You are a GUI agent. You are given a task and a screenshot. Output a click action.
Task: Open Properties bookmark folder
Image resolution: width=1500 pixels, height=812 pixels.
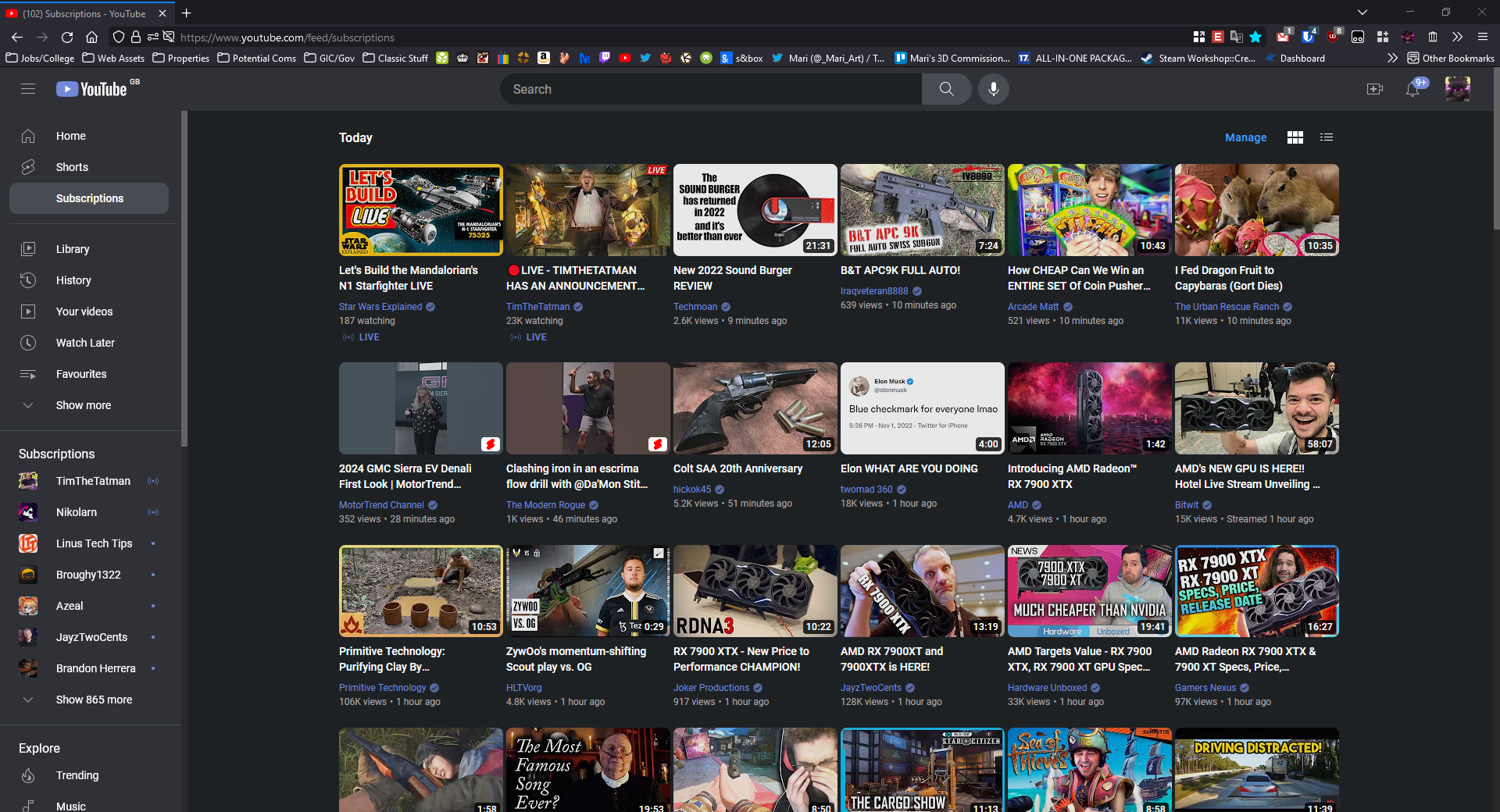tap(181, 58)
